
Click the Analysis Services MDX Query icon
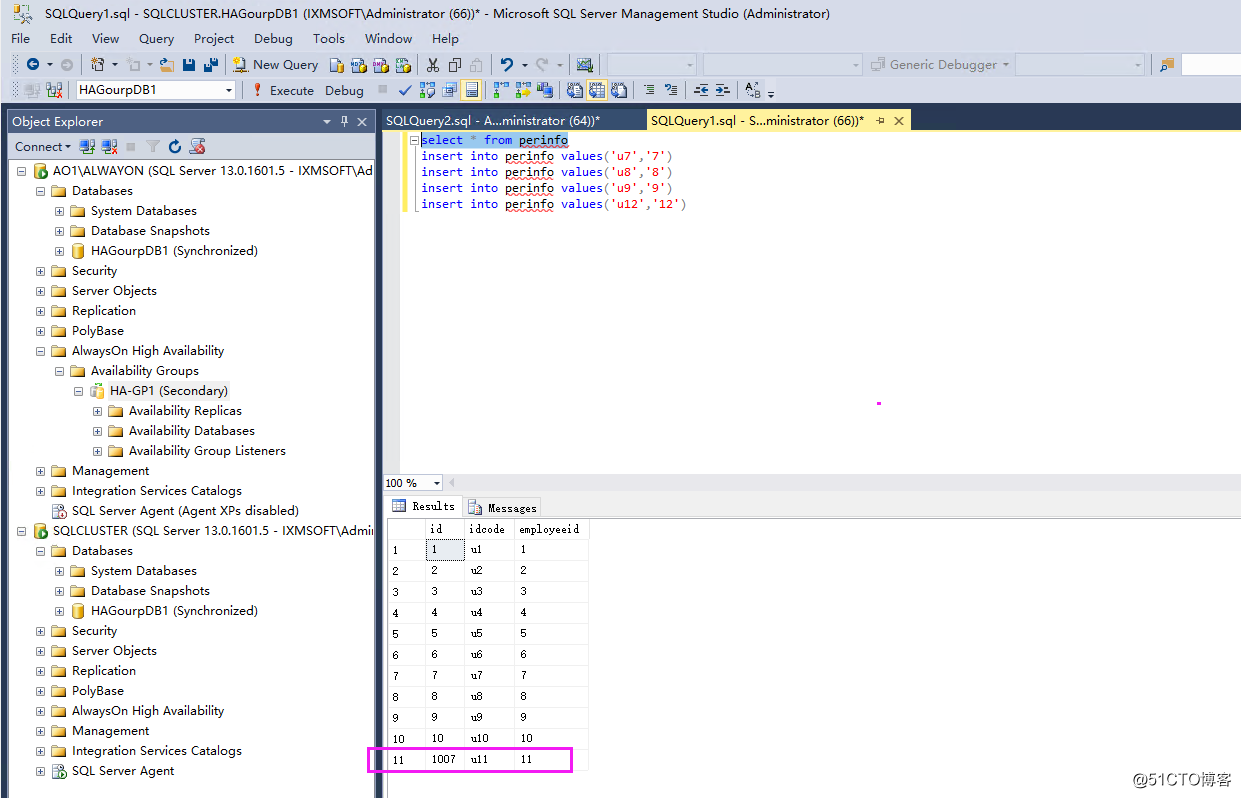click(359, 65)
